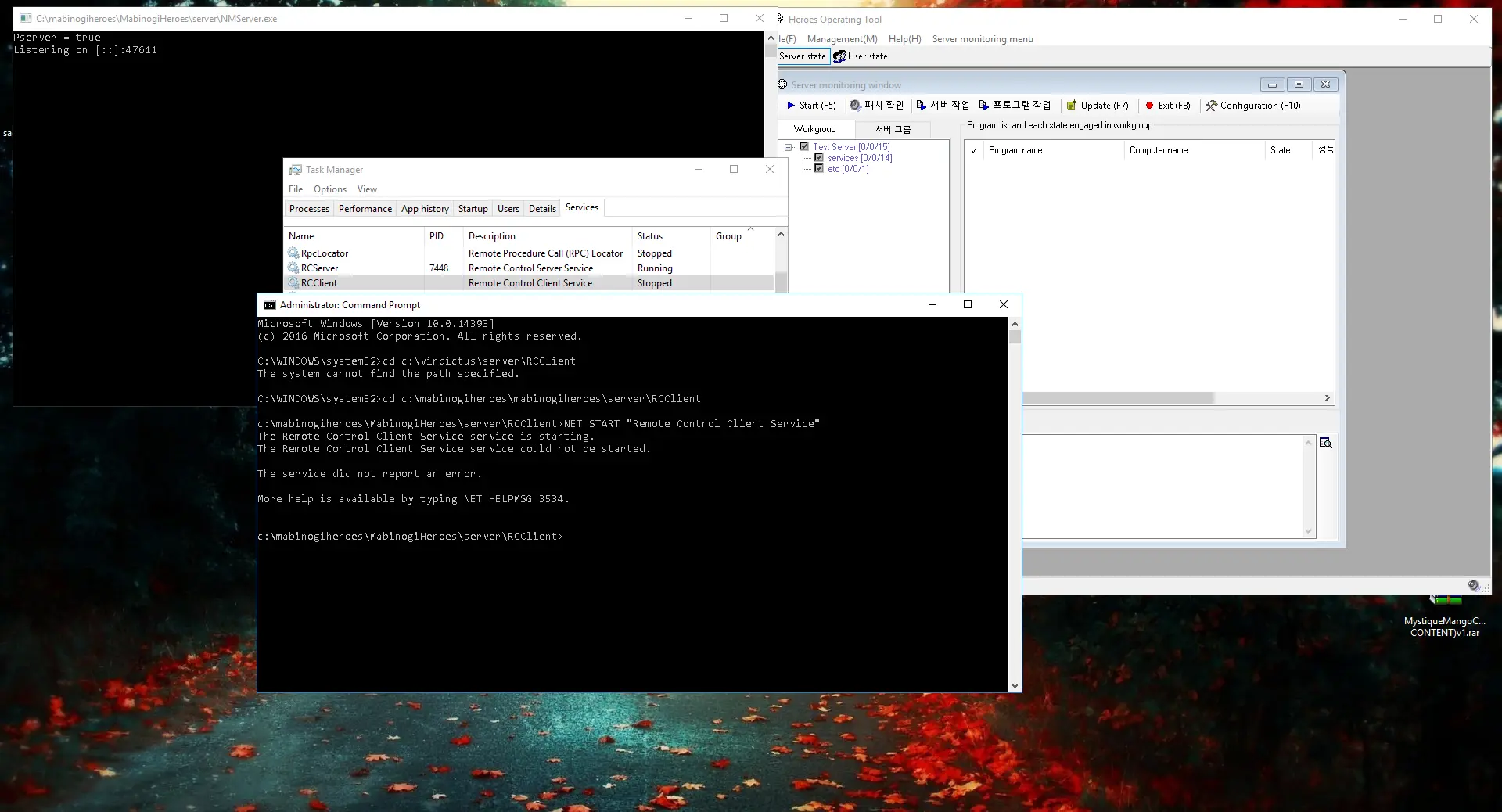
Task: Click the right arrow of program list scrollbar
Action: click(x=1328, y=398)
